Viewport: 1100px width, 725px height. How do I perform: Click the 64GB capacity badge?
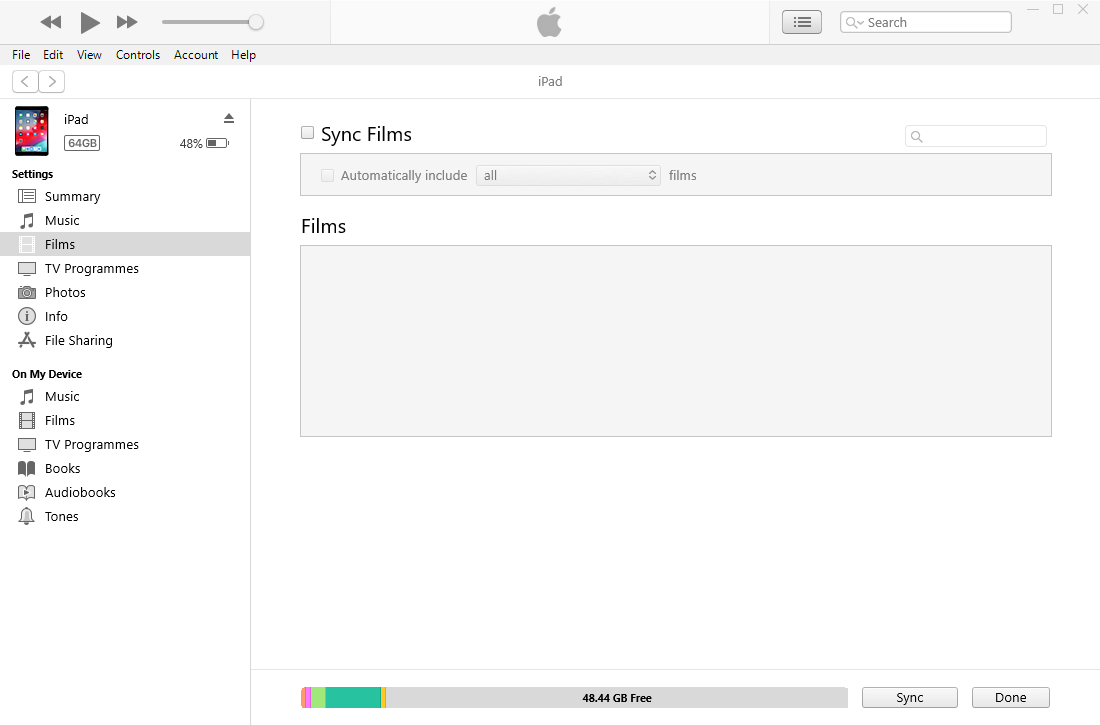[82, 143]
